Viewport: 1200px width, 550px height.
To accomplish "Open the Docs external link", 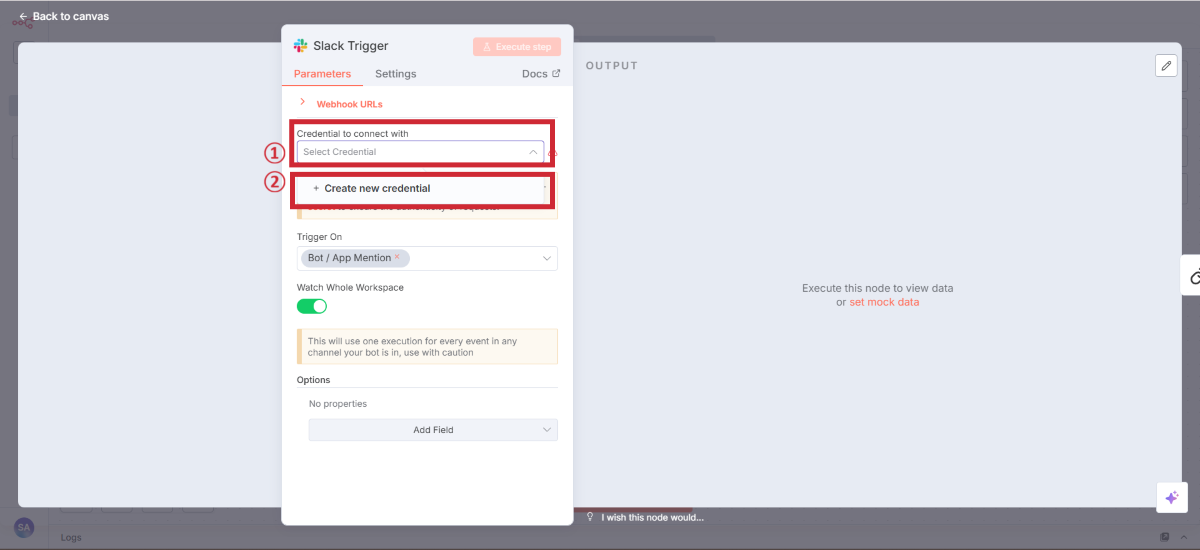I will [540, 74].
